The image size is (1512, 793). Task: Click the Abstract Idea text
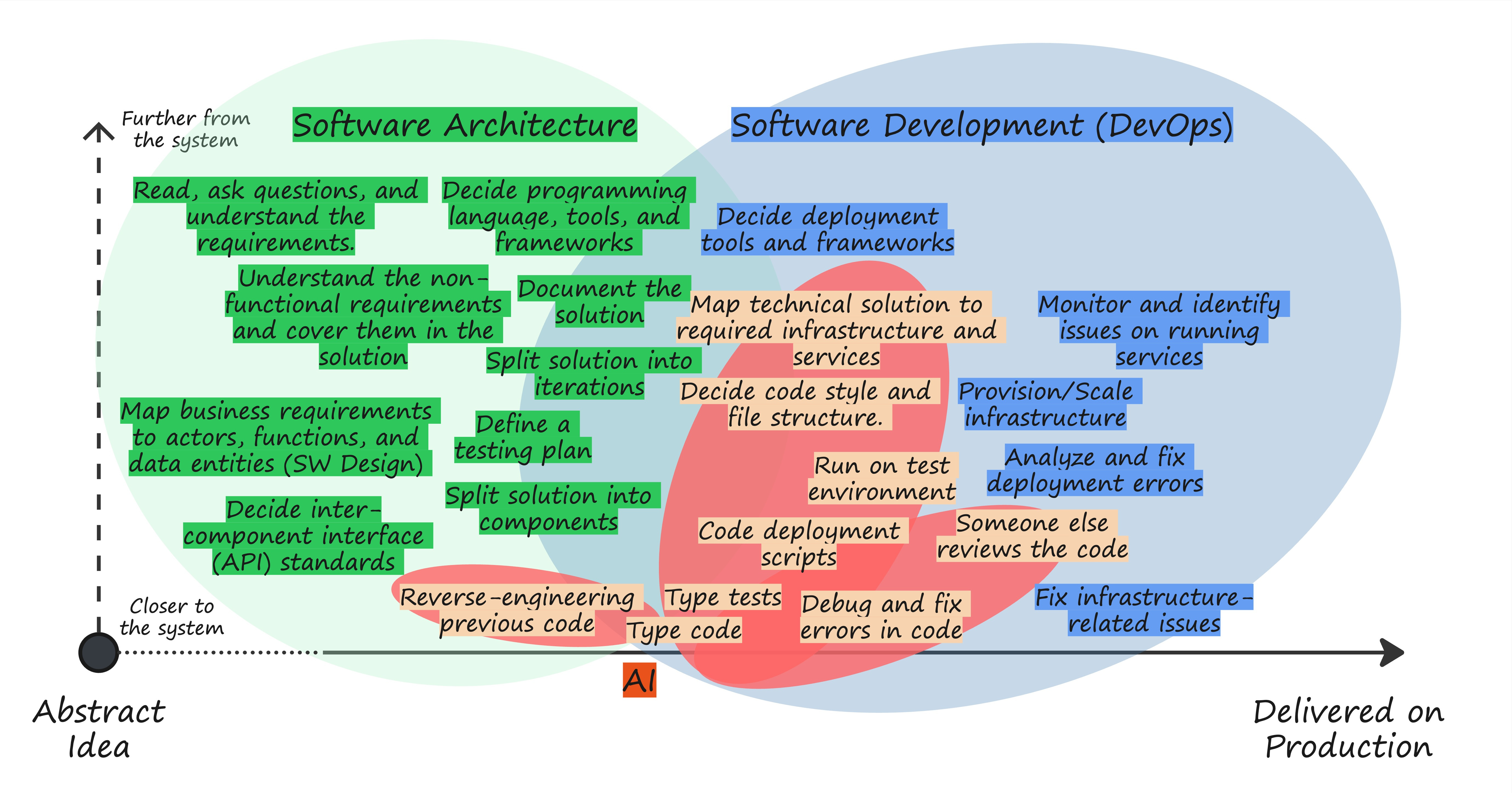click(99, 728)
